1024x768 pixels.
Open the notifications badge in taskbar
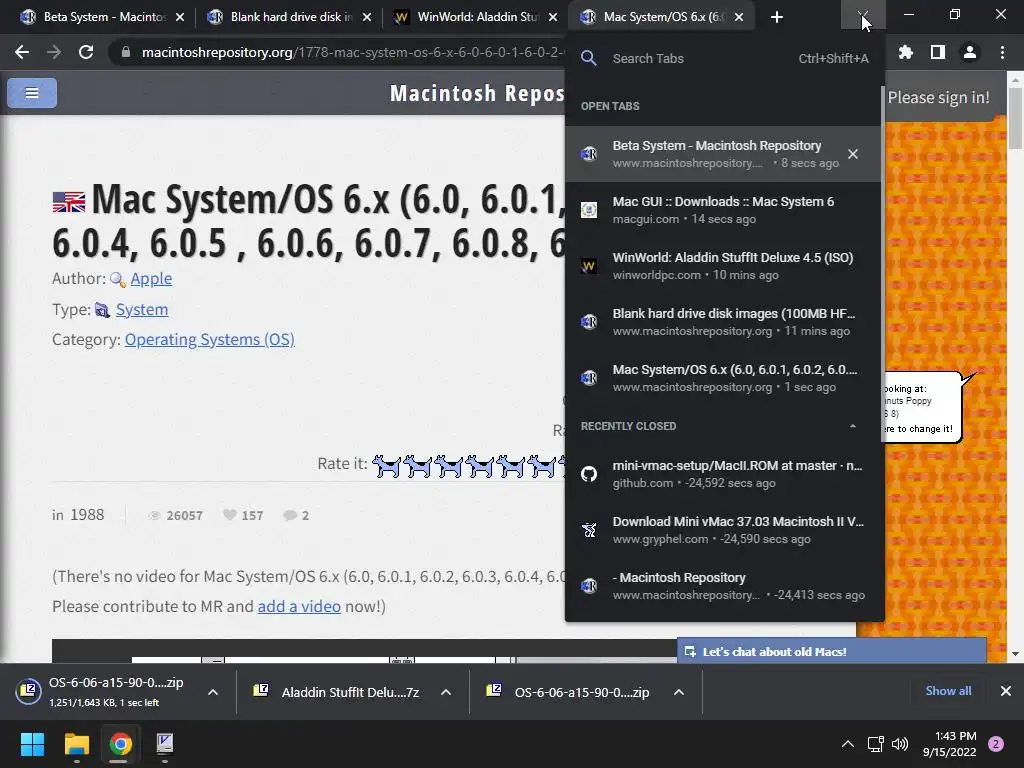click(996, 744)
